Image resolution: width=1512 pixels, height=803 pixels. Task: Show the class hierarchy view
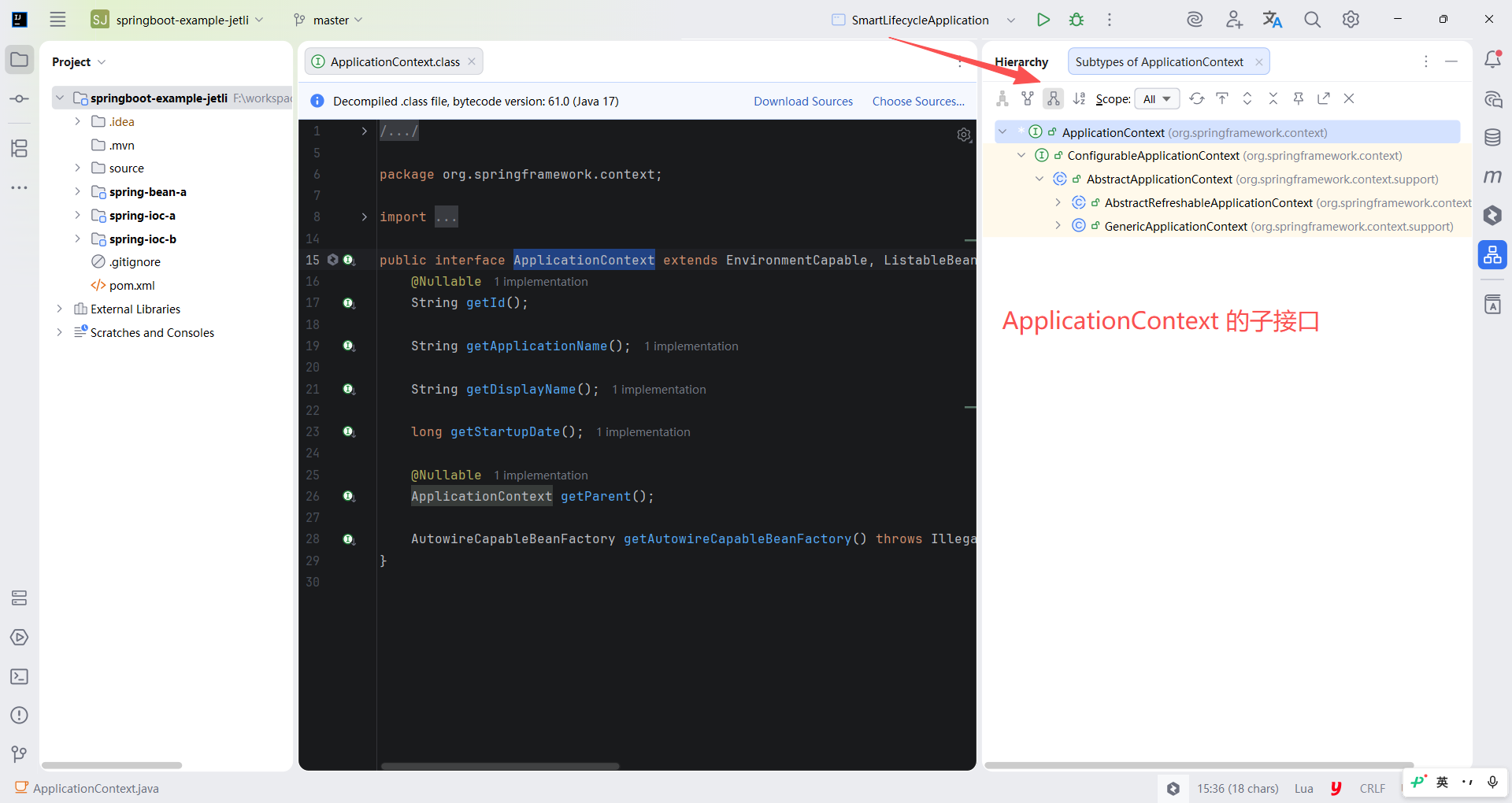point(1002,98)
